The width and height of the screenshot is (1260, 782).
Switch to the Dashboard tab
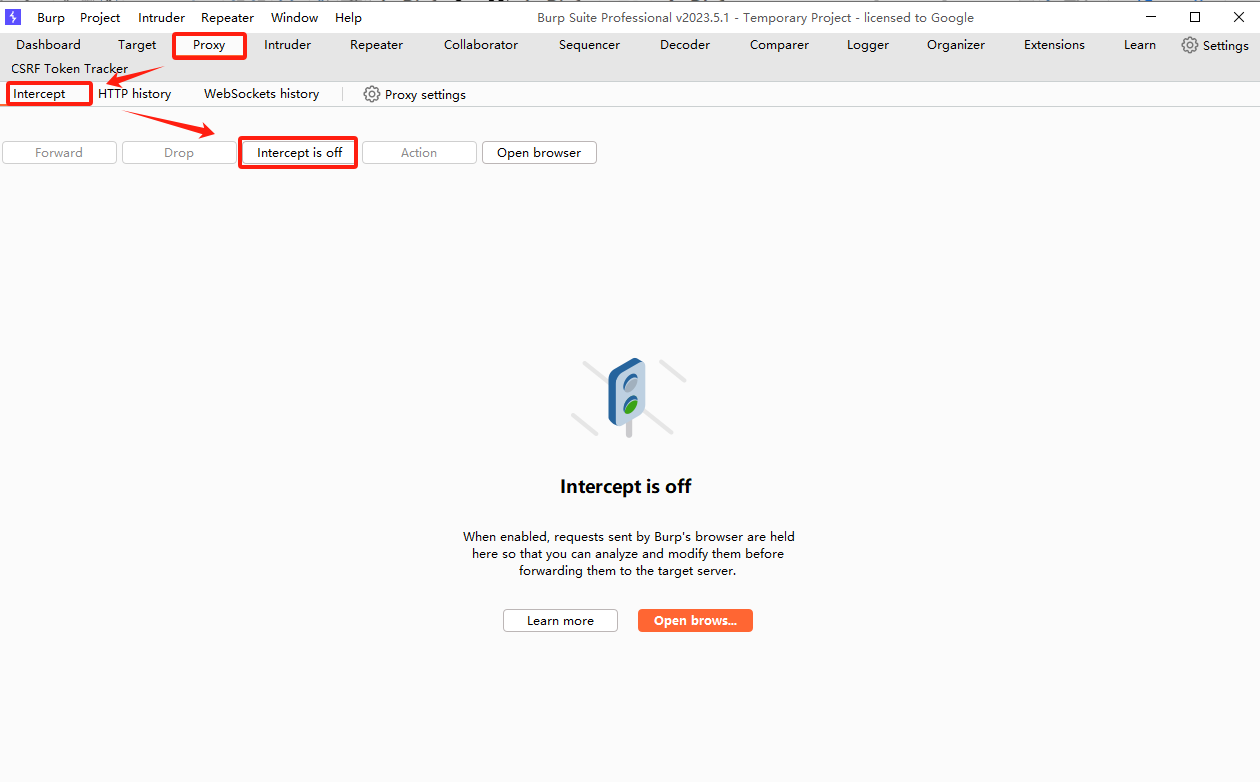[48, 45]
